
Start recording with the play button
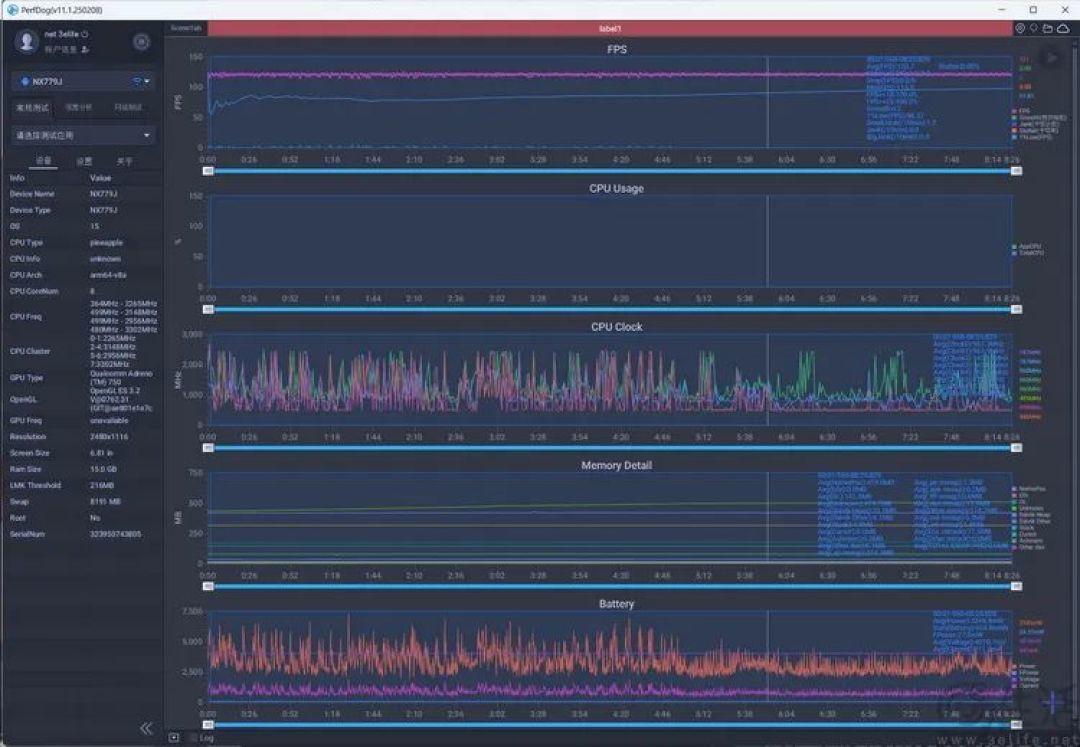pyautogui.click(x=1052, y=58)
